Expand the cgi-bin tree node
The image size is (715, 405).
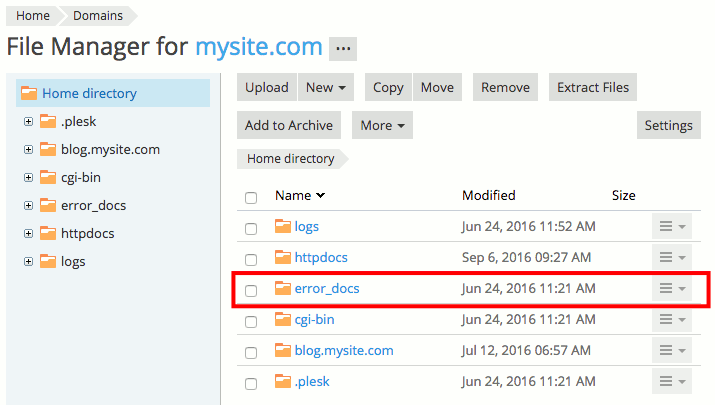pos(28,177)
